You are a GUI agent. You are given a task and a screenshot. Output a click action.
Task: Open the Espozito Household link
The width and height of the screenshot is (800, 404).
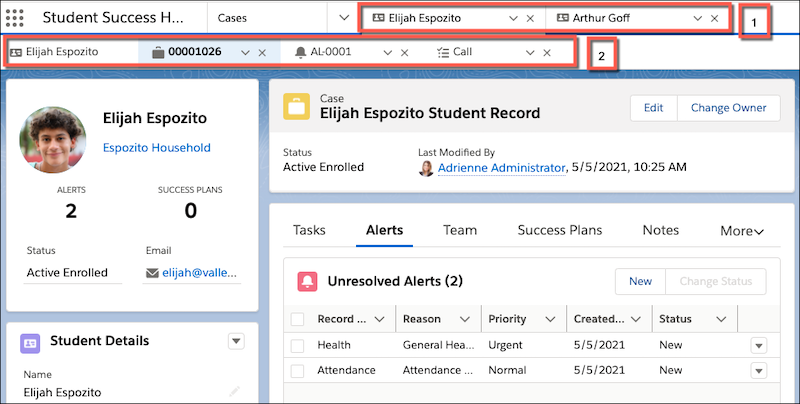[157, 148]
